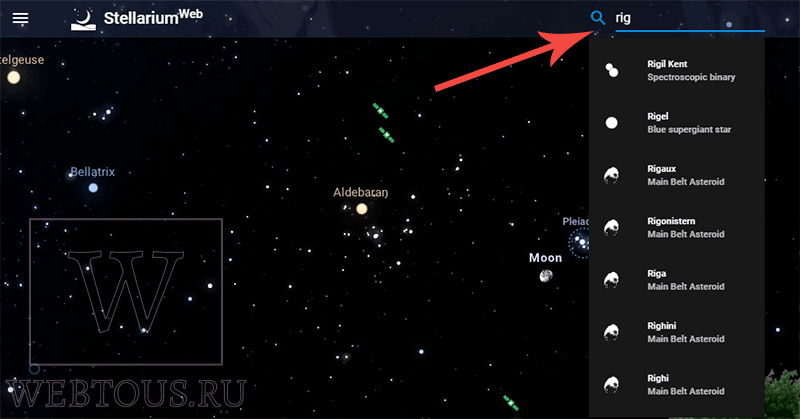Select the bottom green satellite icon
The width and height of the screenshot is (800, 419).
511,403
